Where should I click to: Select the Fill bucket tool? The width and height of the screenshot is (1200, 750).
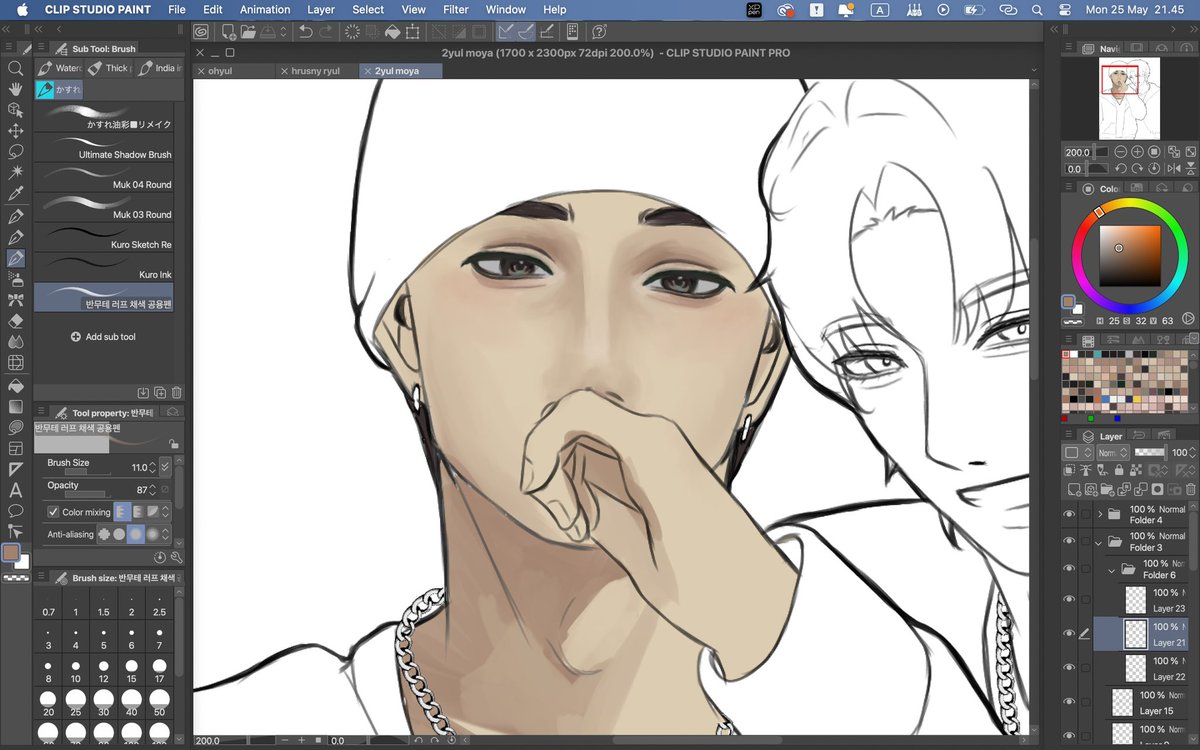pyautogui.click(x=15, y=385)
